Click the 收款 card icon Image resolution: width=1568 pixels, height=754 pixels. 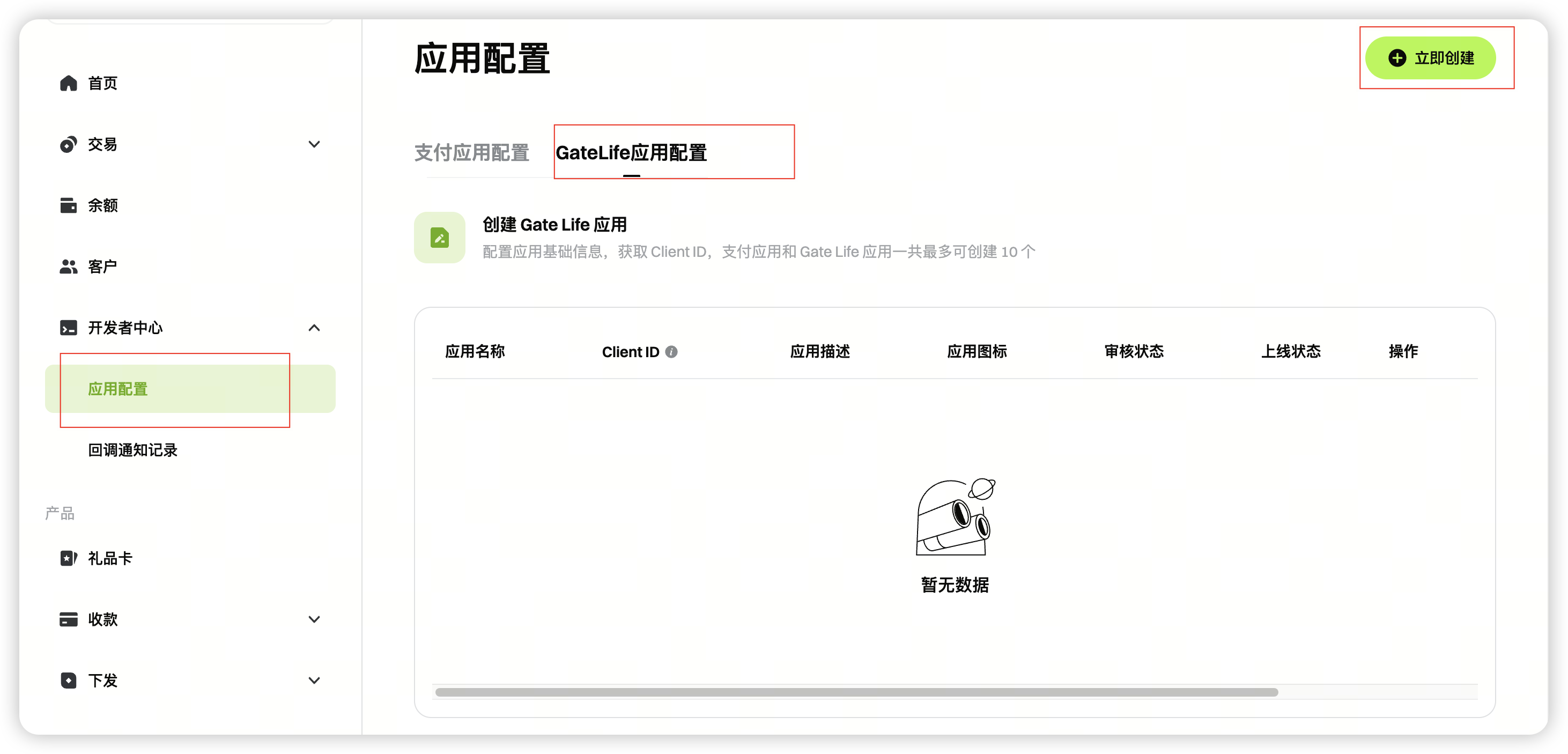click(68, 619)
